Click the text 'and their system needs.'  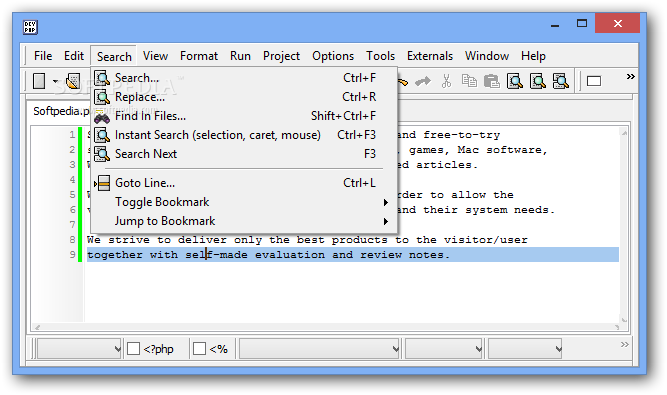(x=476, y=210)
